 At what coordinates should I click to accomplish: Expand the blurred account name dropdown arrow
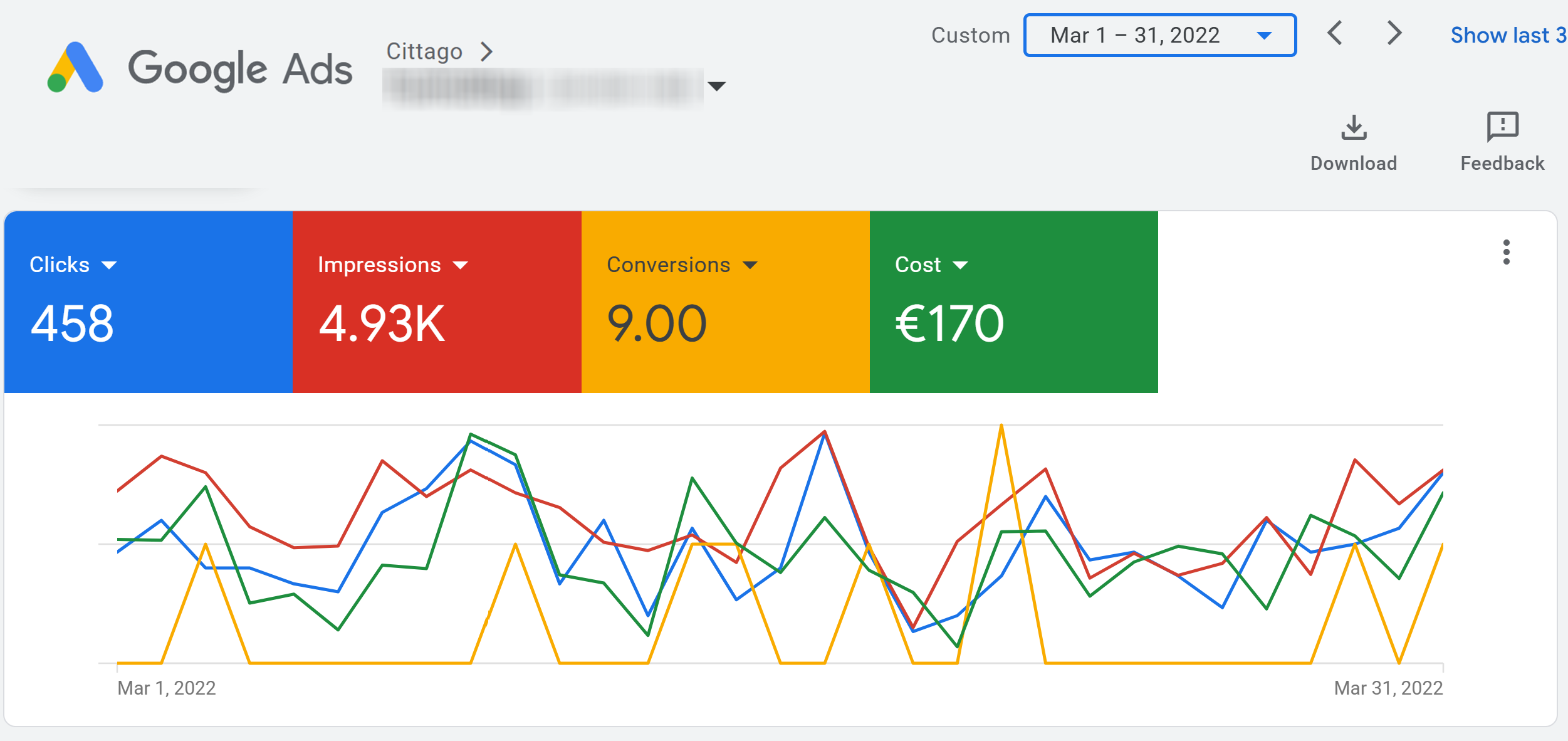pyautogui.click(x=716, y=86)
